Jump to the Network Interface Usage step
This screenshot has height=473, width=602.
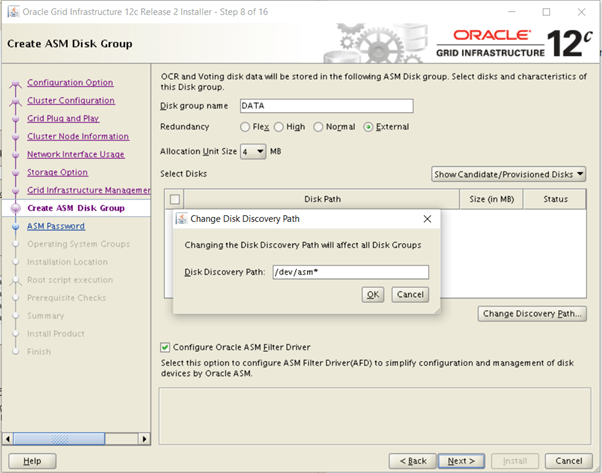tap(76, 155)
